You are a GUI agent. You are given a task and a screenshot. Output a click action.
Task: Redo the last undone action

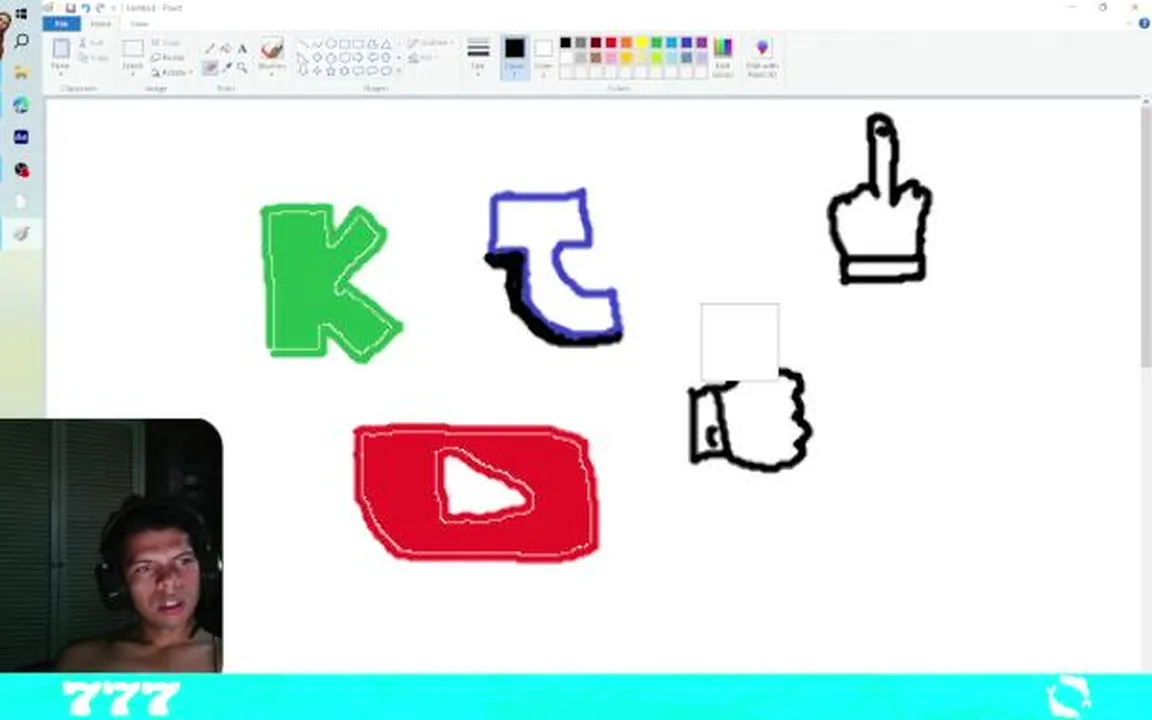pyautogui.click(x=100, y=8)
